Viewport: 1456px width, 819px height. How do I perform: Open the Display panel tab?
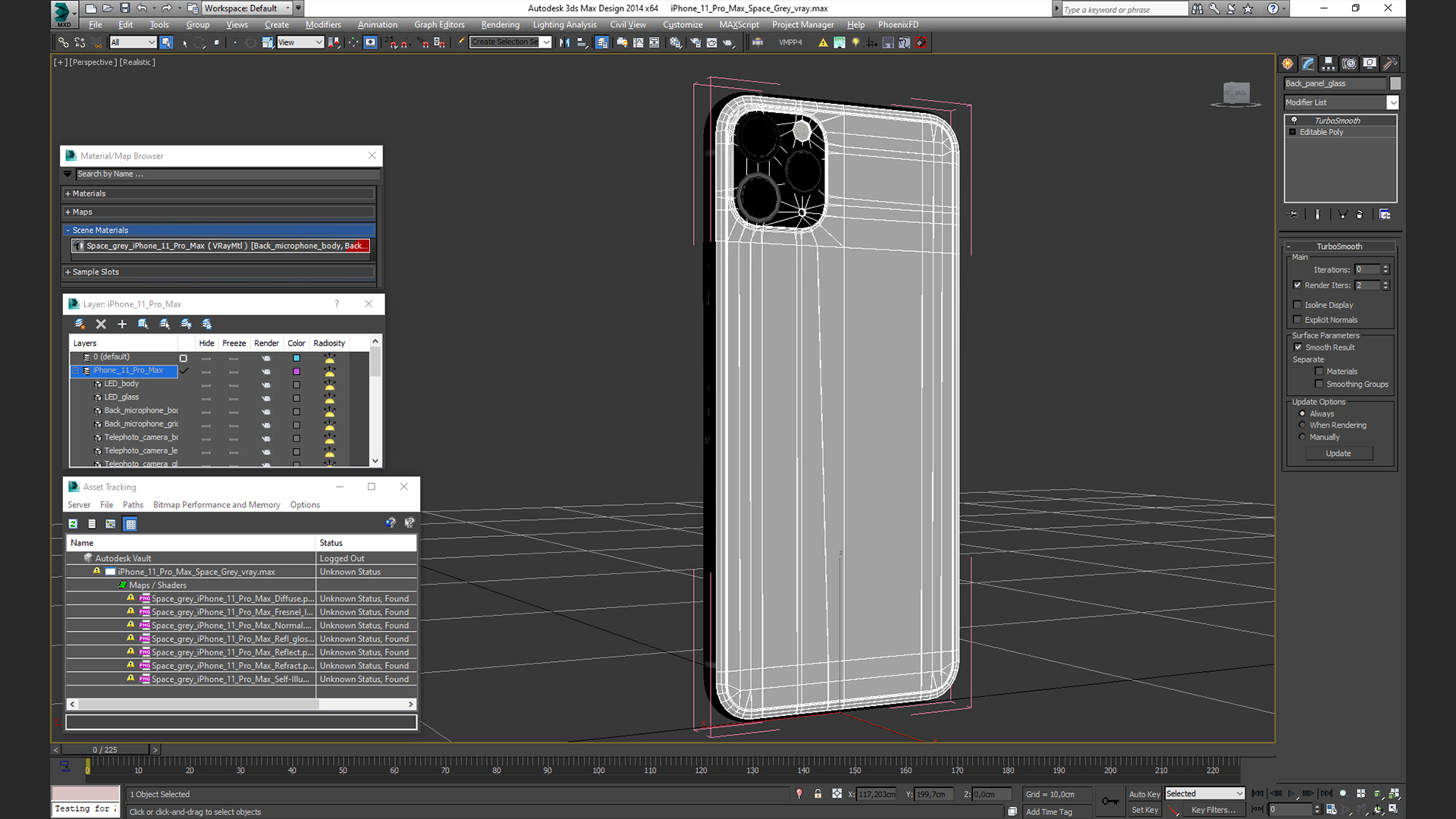point(1370,64)
